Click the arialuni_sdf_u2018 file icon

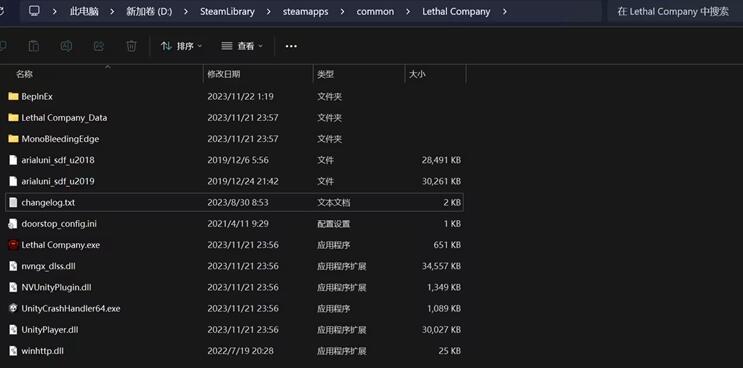pos(13,160)
